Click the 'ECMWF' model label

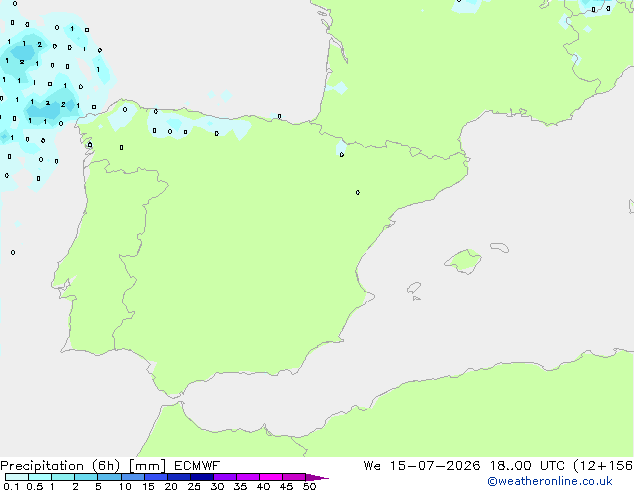point(197,466)
